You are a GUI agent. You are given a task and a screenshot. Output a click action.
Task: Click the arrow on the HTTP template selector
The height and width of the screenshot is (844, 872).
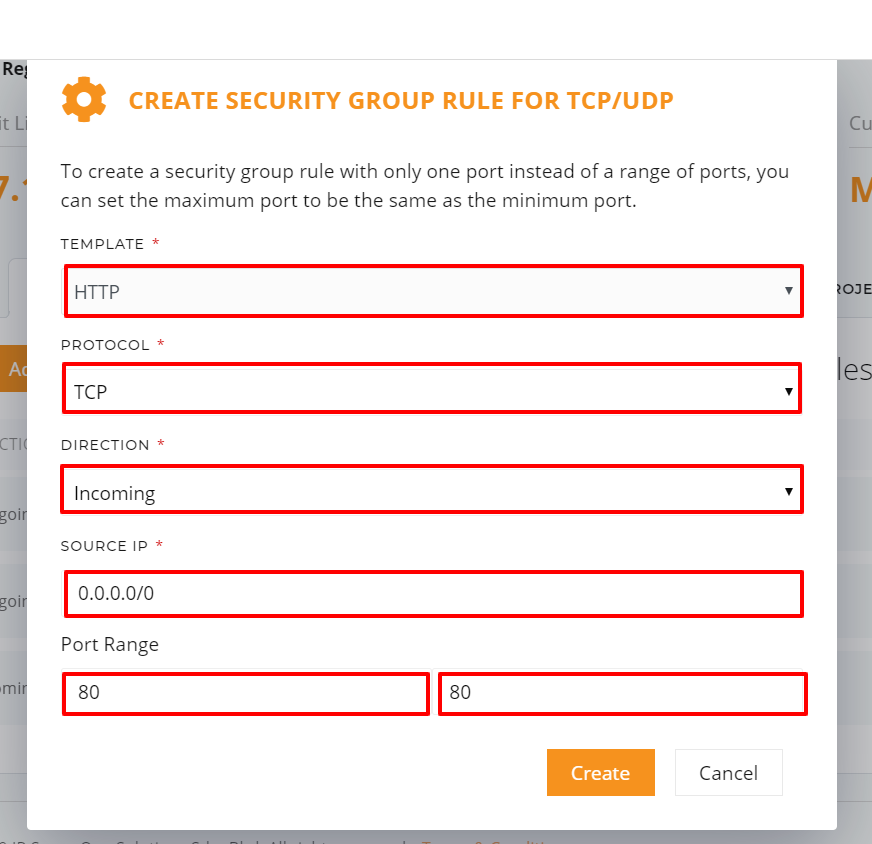point(788,291)
